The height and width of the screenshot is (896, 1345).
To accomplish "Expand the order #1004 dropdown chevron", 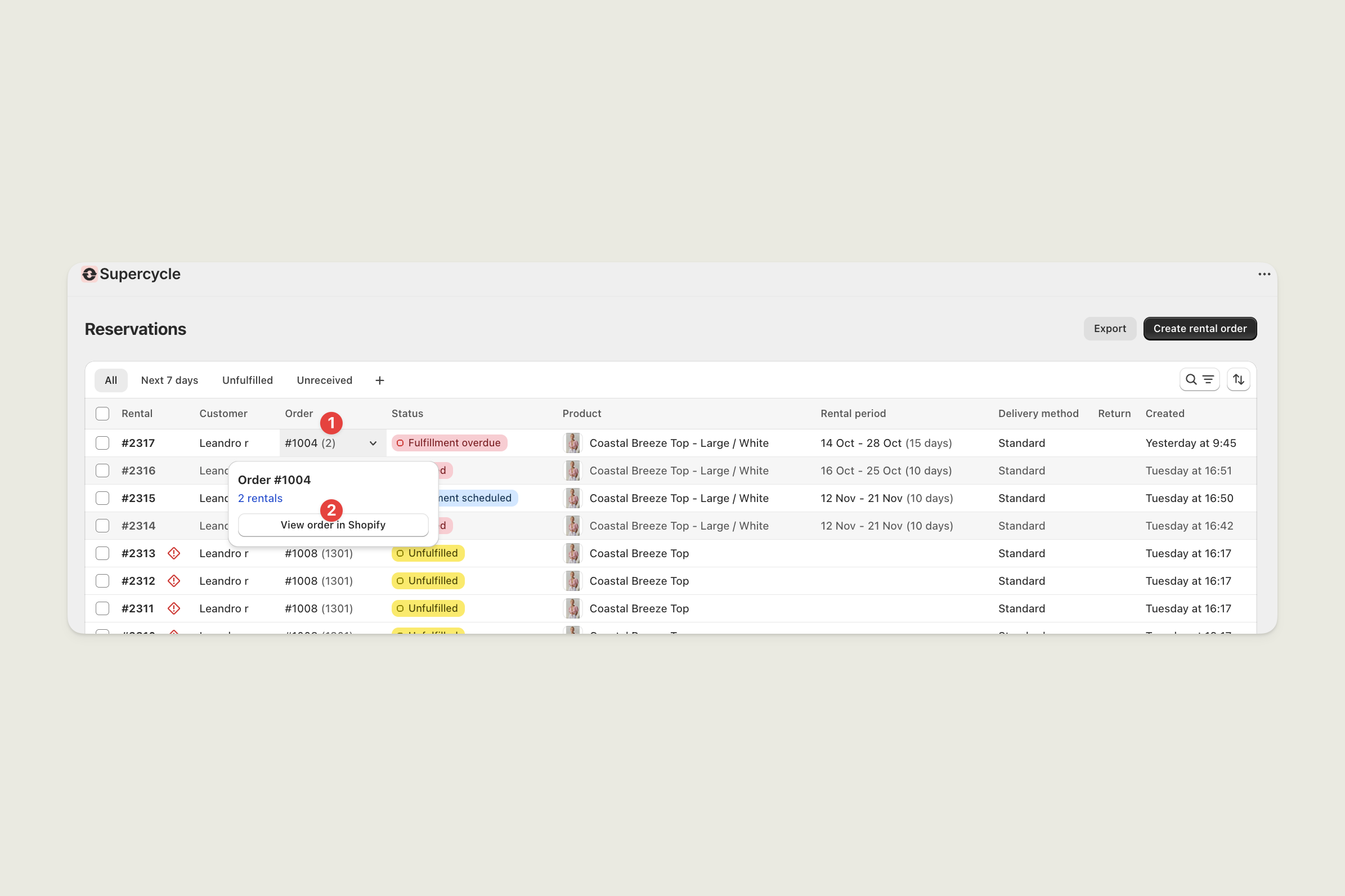I will click(373, 443).
